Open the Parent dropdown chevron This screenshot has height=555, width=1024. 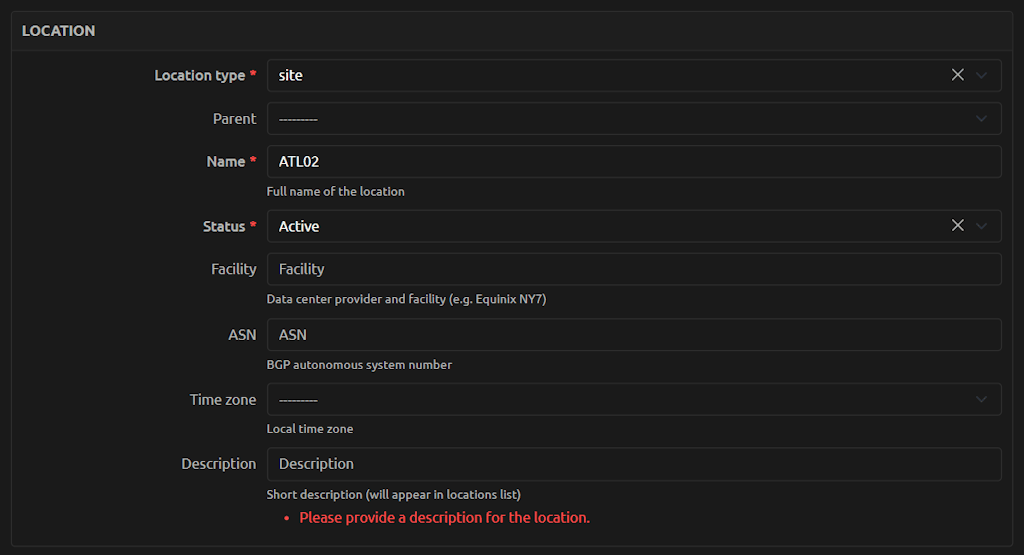pos(981,118)
